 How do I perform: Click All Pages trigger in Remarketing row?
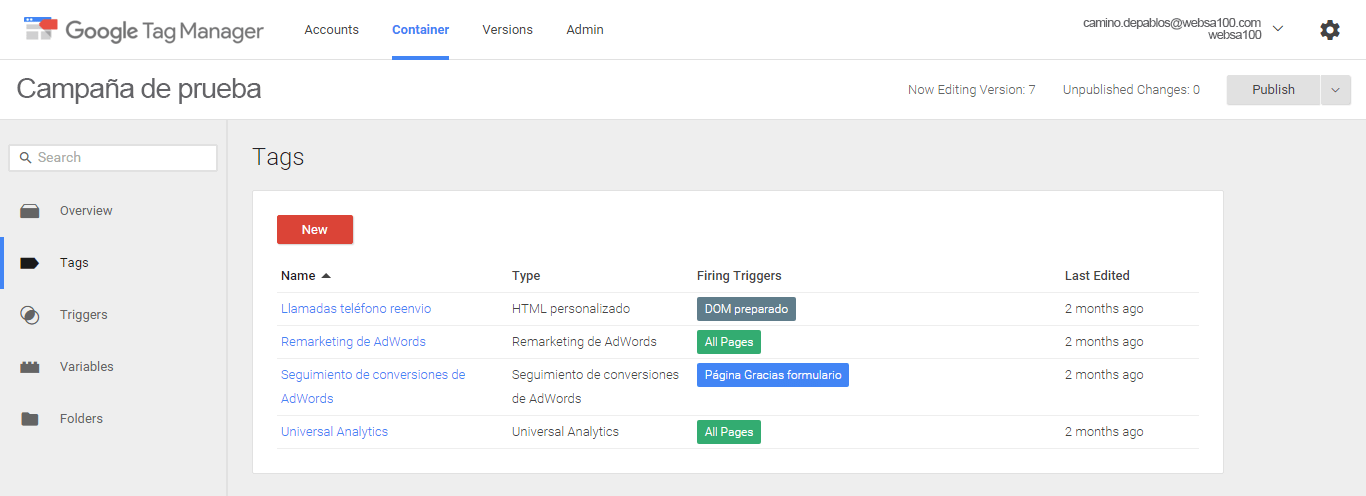729,342
